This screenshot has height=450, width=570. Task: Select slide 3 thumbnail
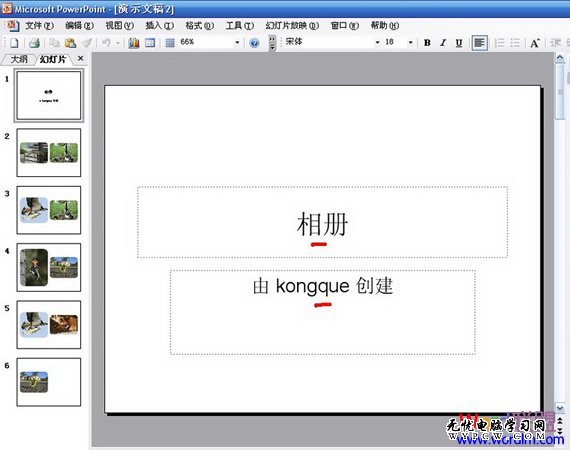[49, 210]
